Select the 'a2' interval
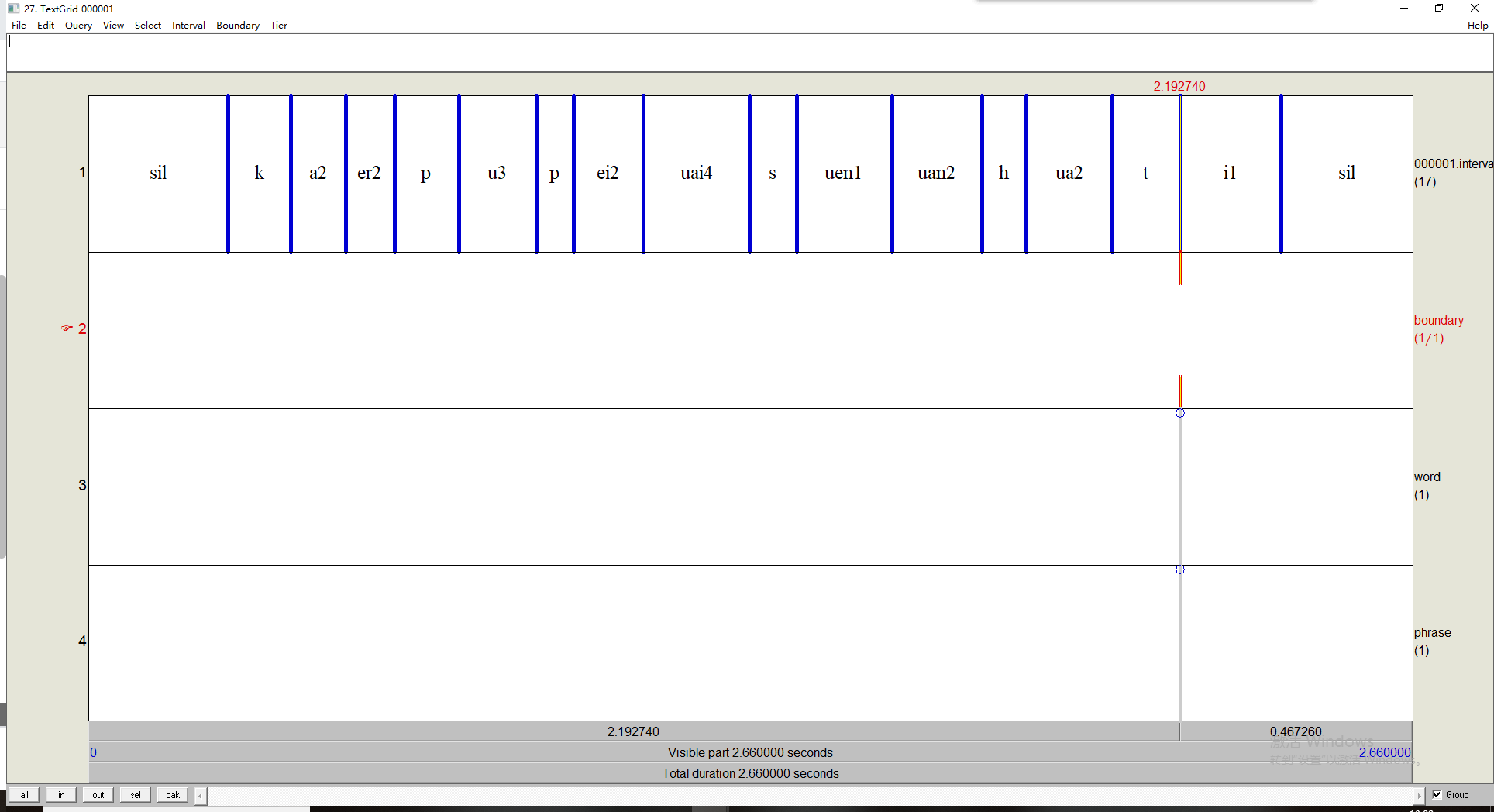The height and width of the screenshot is (812, 1494). (318, 174)
